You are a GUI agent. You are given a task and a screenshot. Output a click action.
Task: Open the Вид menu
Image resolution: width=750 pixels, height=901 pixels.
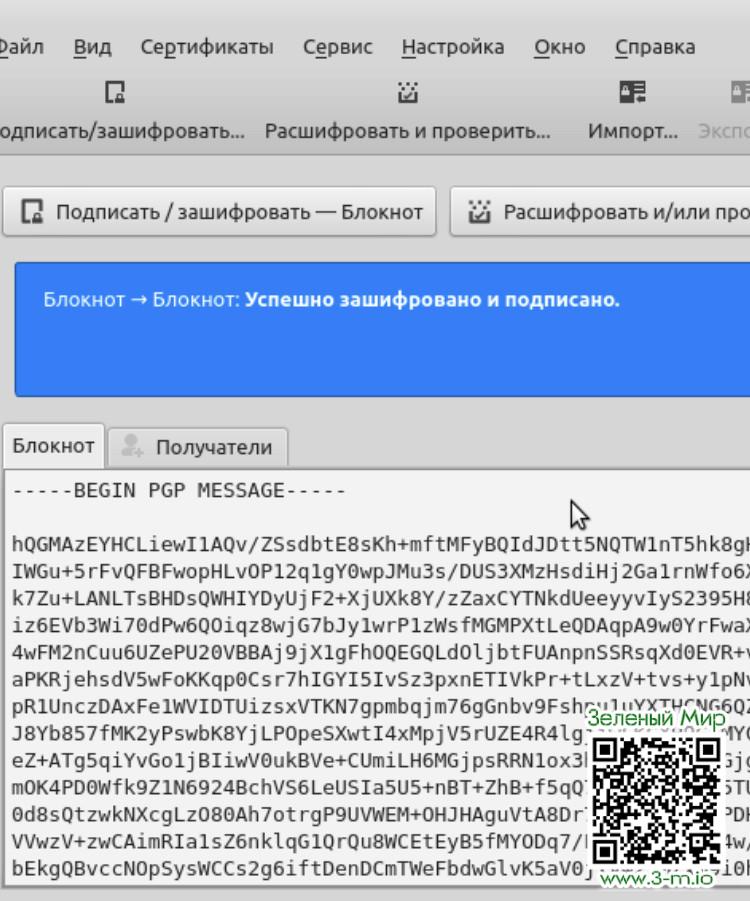[92, 47]
